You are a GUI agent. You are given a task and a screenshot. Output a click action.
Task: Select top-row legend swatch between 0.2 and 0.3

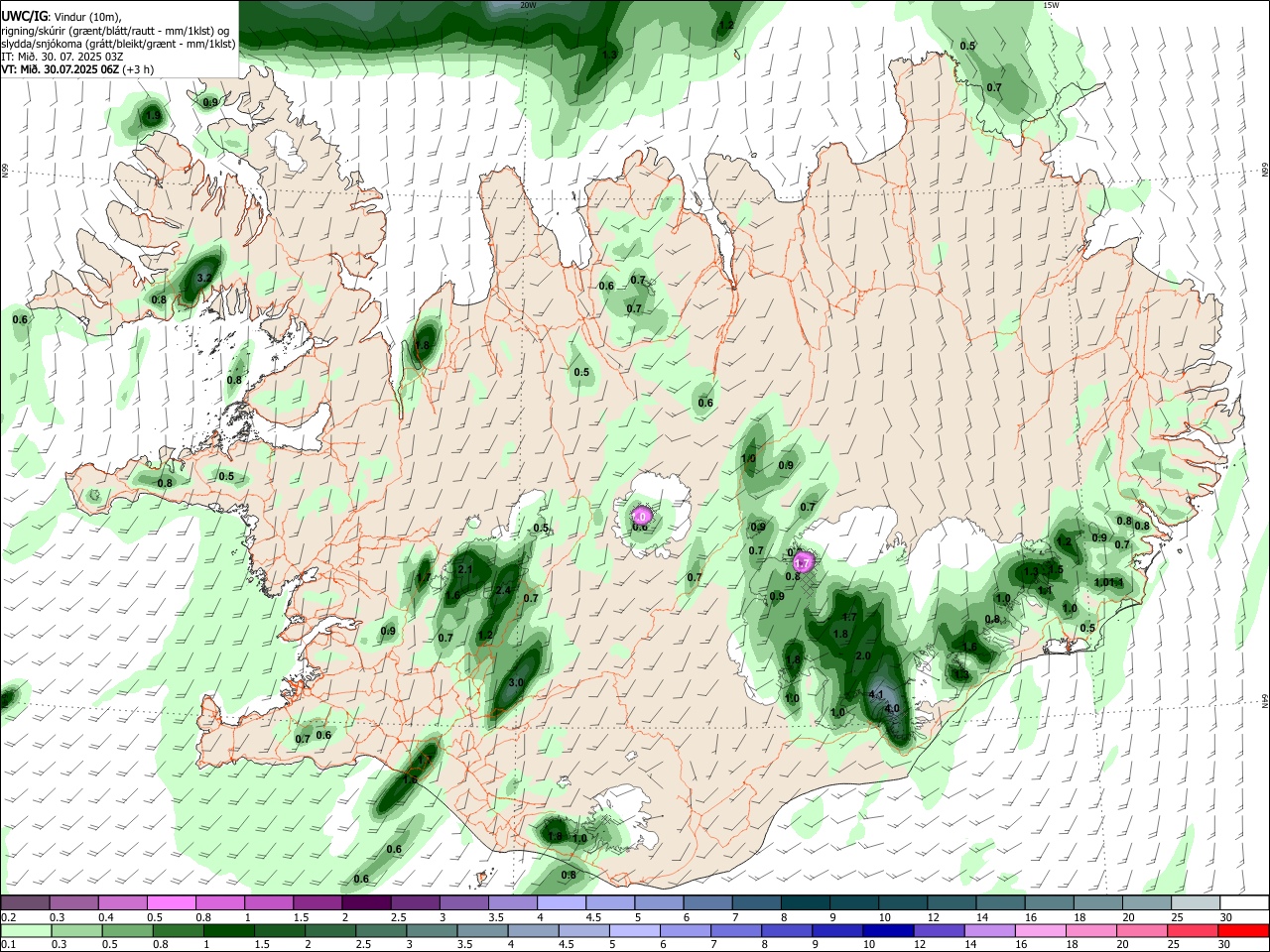coord(25,903)
